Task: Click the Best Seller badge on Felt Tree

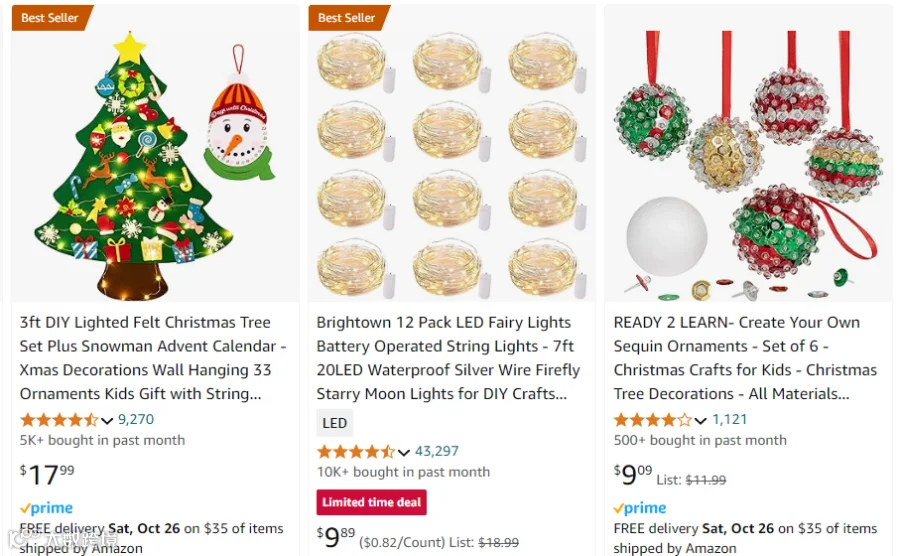Action: click(x=52, y=18)
